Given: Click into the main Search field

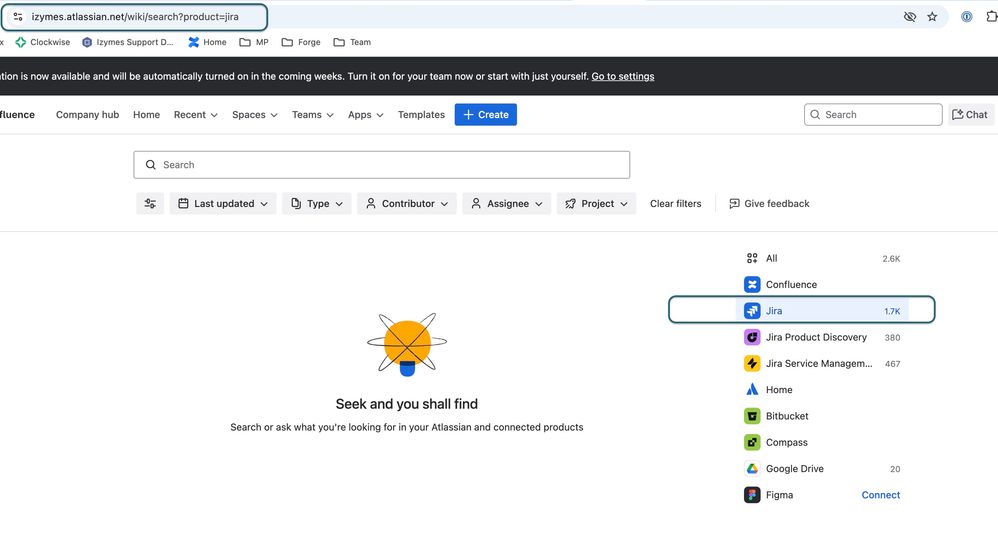Looking at the screenshot, I should click(382, 165).
